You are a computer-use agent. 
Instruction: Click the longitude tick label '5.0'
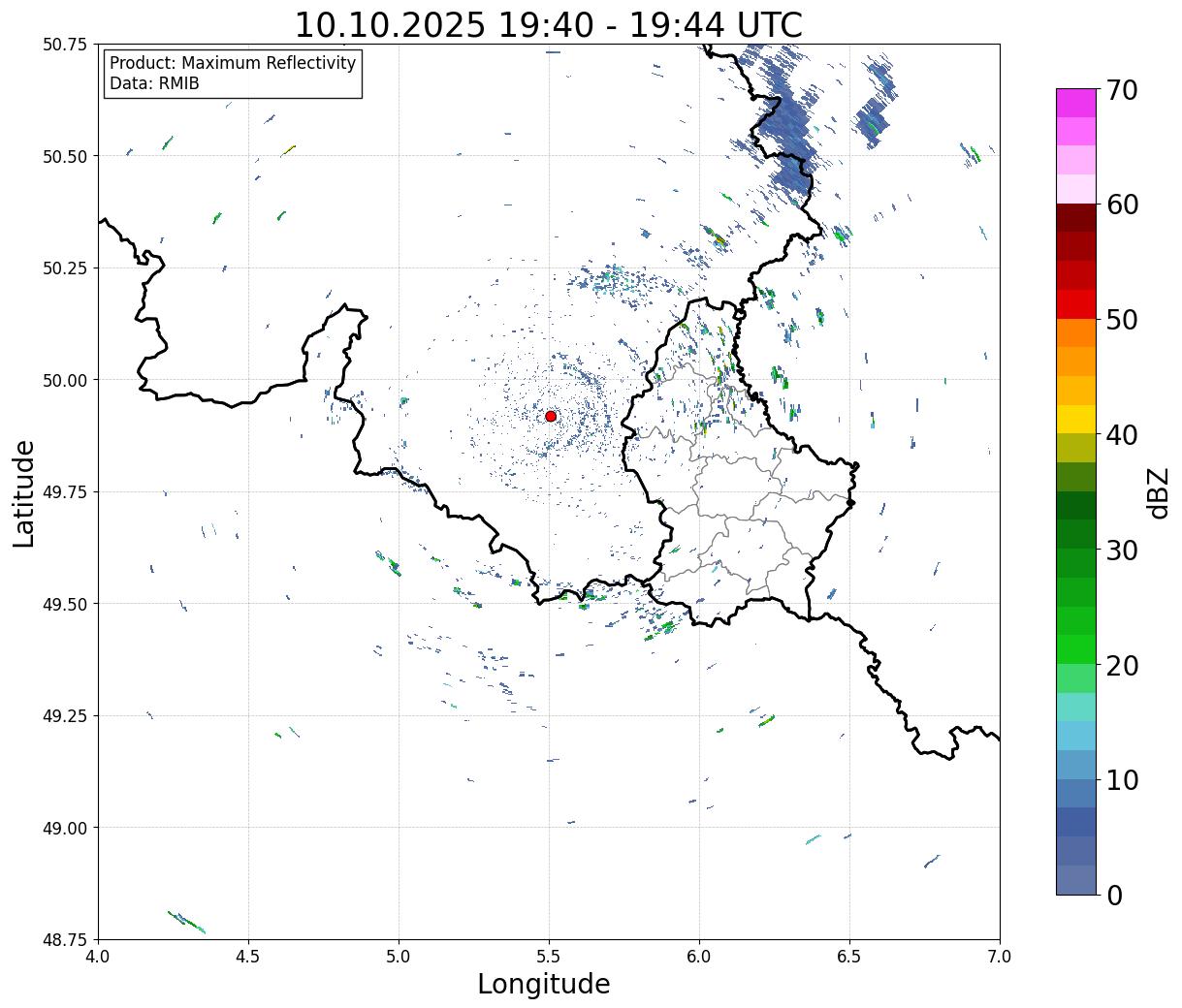click(399, 957)
